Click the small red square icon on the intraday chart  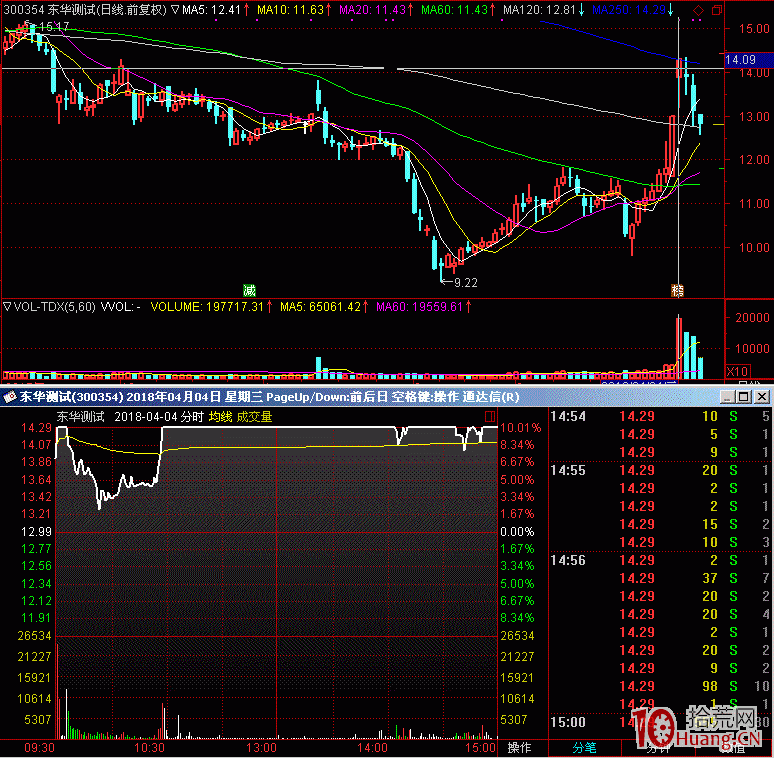coord(490,417)
